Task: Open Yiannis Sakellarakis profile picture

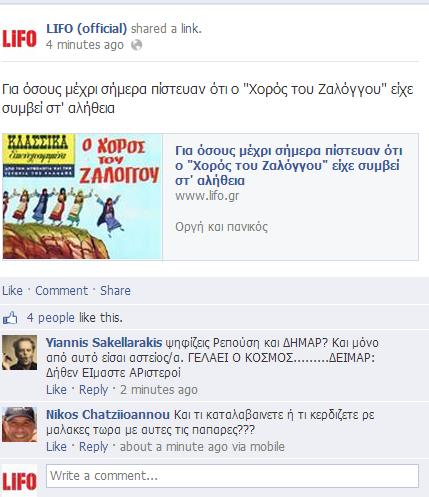Action: (x=19, y=352)
